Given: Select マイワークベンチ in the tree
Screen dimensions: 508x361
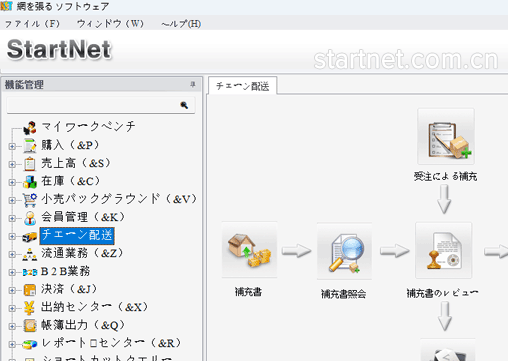Looking at the screenshot, I should coord(88,127).
